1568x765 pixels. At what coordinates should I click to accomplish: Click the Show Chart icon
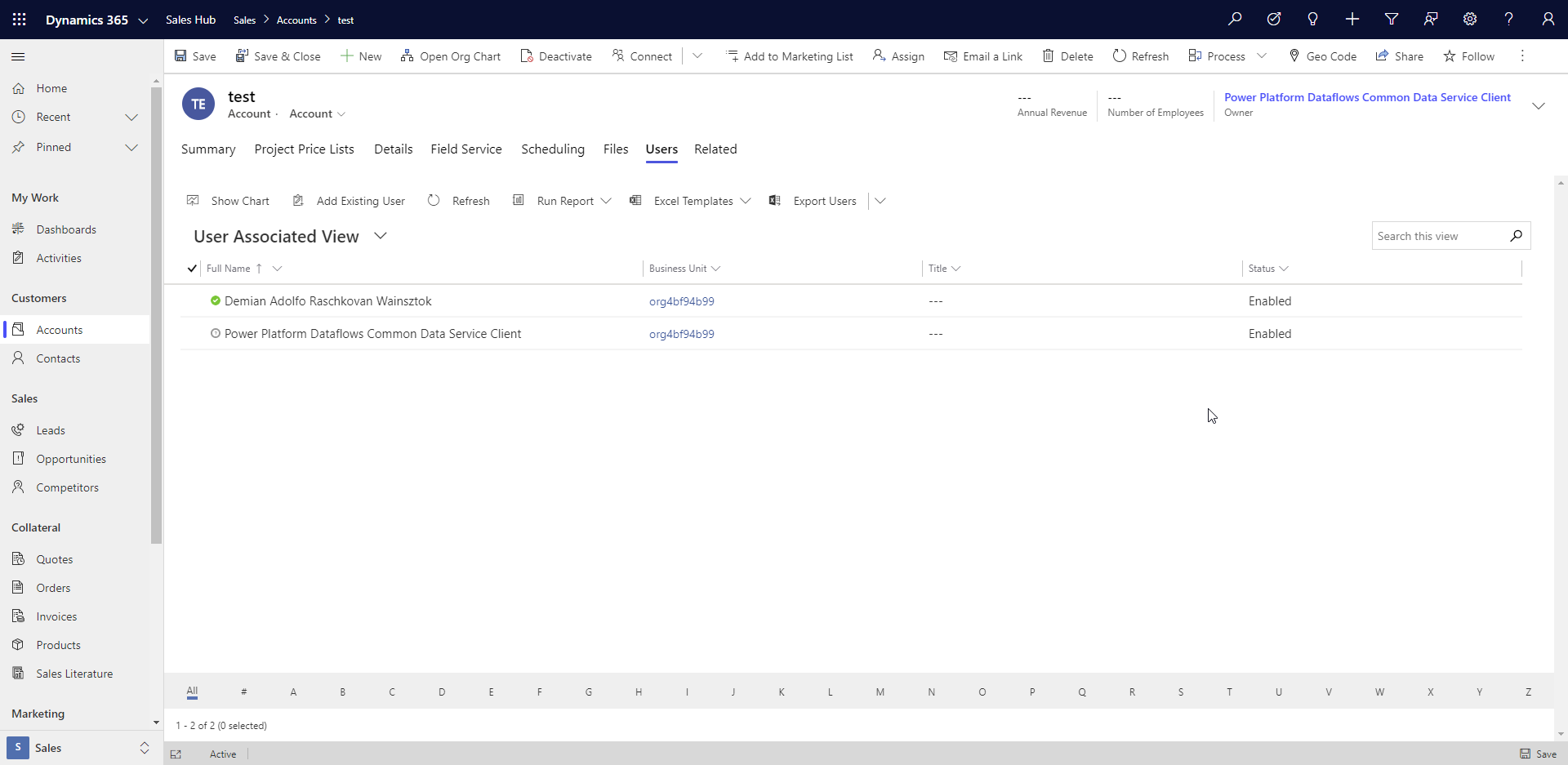pos(194,200)
